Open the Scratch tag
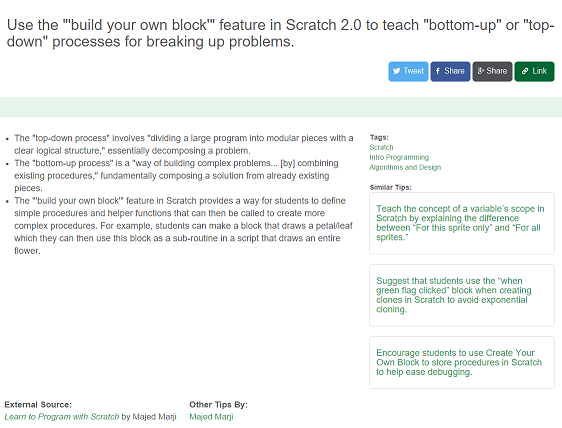This screenshot has height=428, width=562. [381, 147]
